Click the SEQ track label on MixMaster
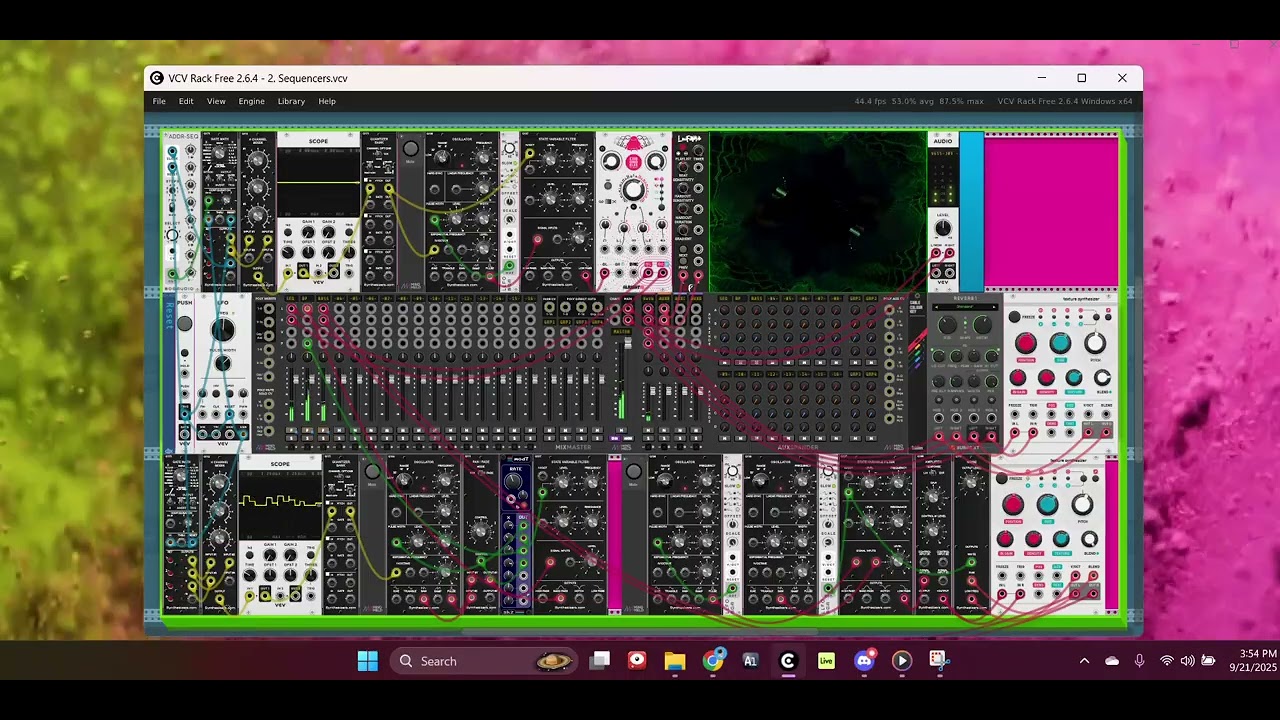1280x720 pixels. pyautogui.click(x=291, y=298)
